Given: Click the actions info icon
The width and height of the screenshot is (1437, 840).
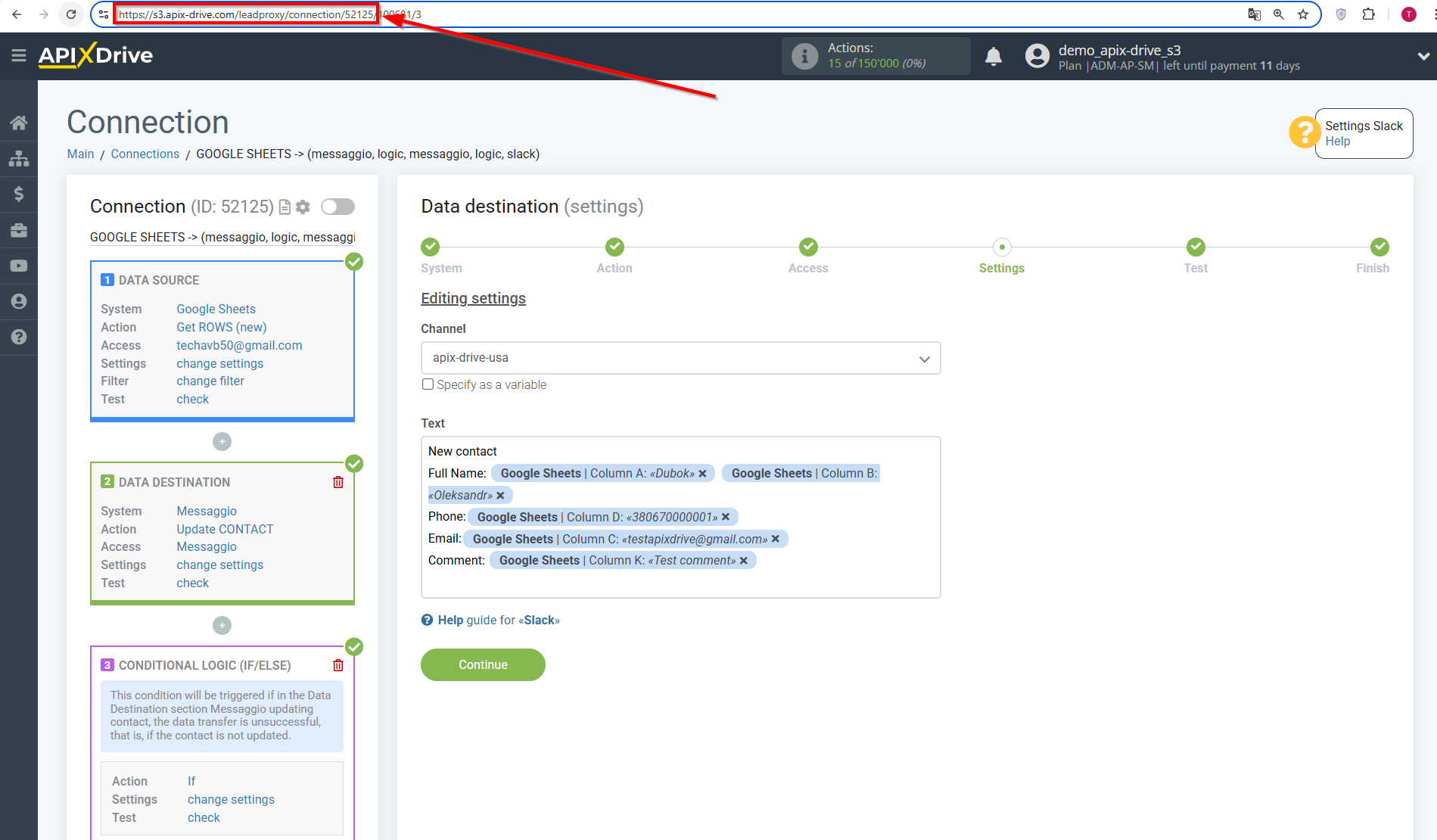Looking at the screenshot, I should pos(804,56).
